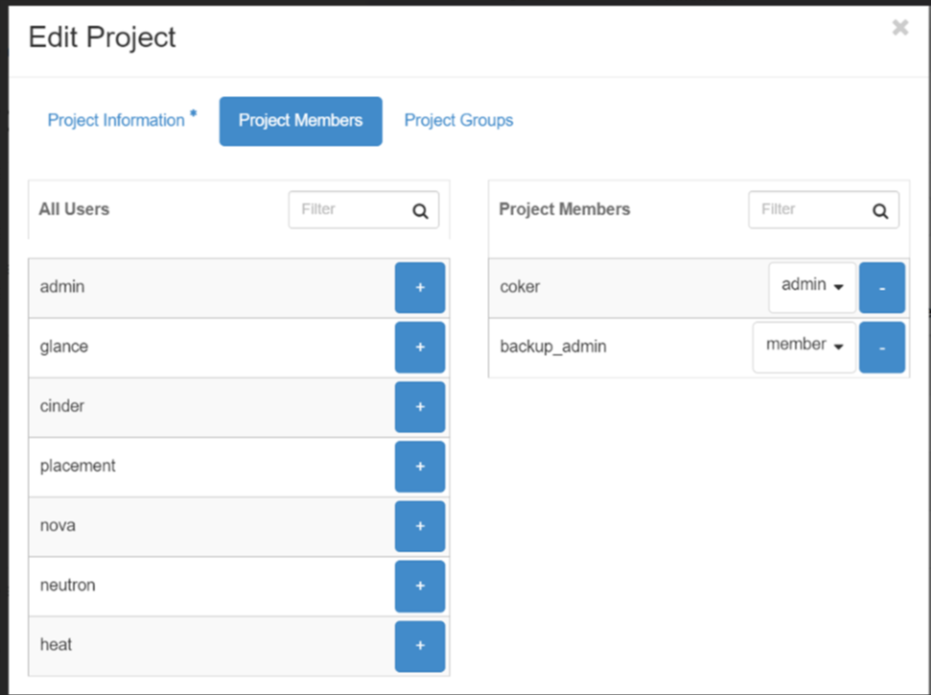The height and width of the screenshot is (695, 931).
Task: Add glance to project members
Action: click(419, 346)
